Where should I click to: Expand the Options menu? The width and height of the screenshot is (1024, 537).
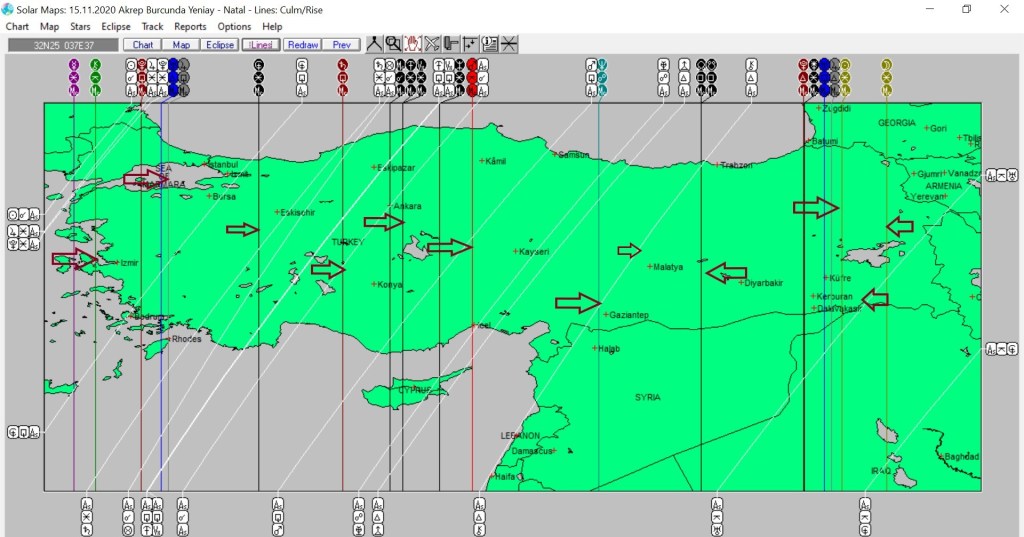234,27
